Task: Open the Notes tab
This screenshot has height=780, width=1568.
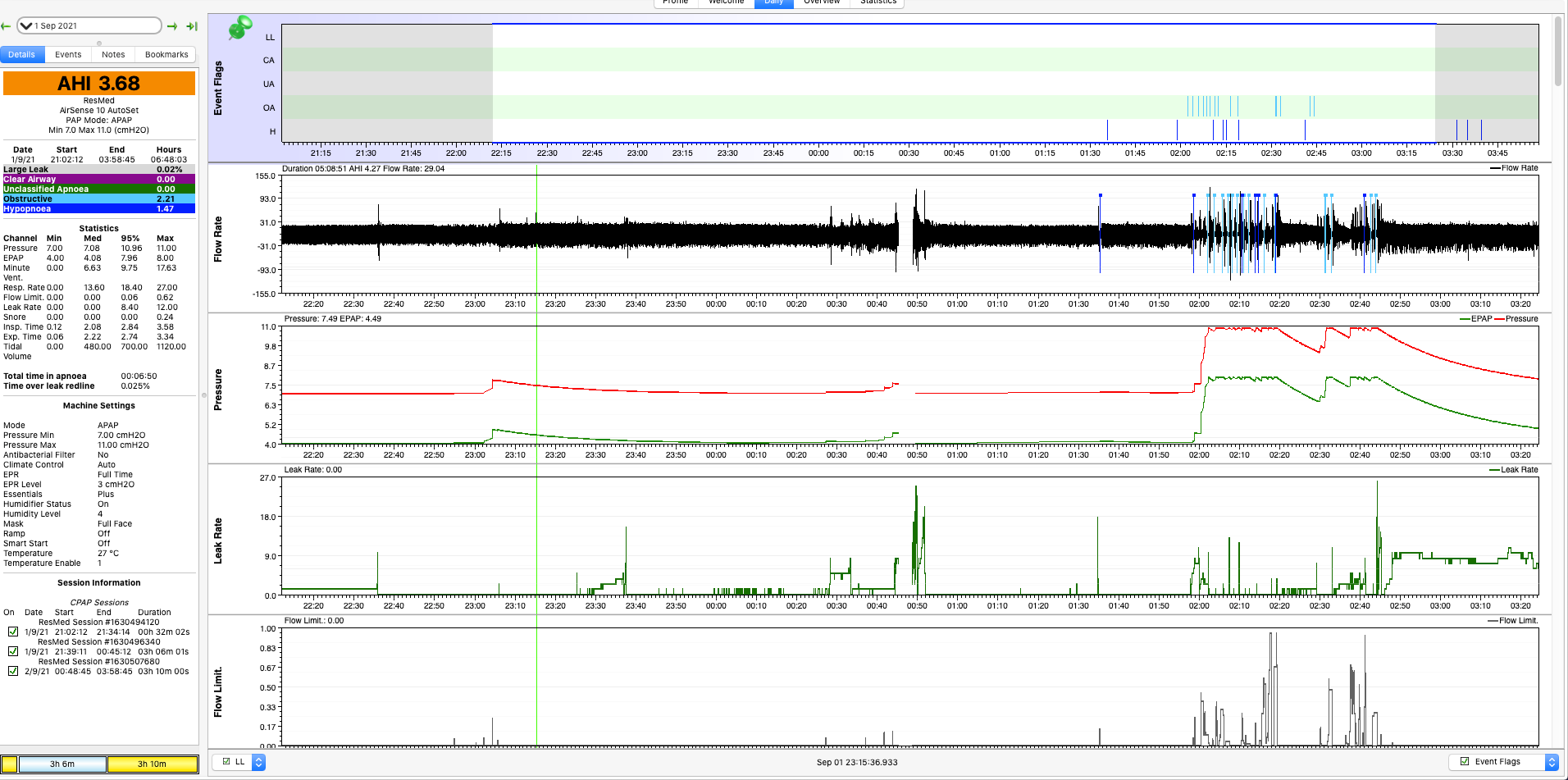Action: pos(113,55)
